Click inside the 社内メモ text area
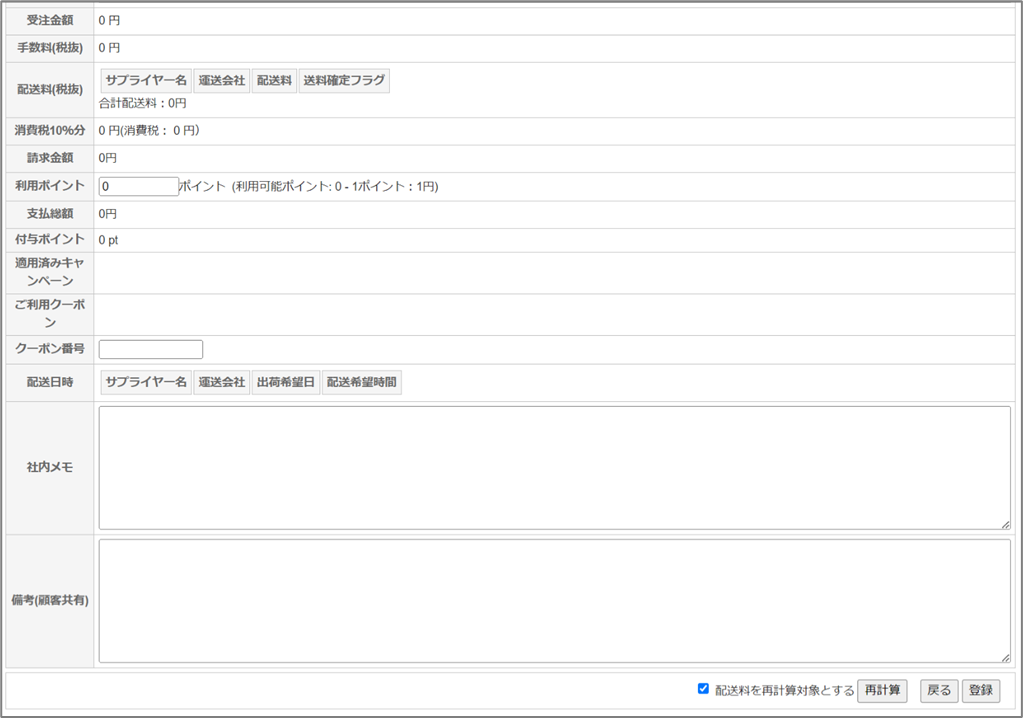Image resolution: width=1023 pixels, height=718 pixels. pos(554,467)
